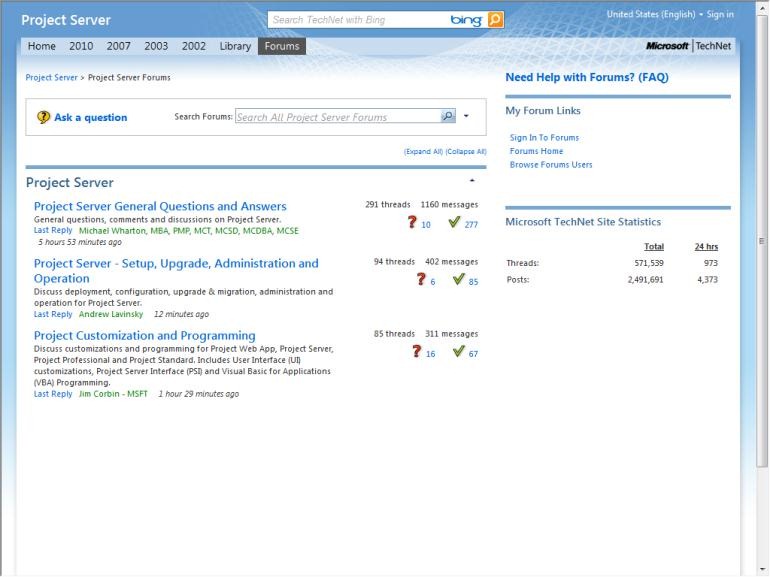Click Forums Home link
Image resolution: width=770 pixels, height=577 pixels.
pos(536,151)
